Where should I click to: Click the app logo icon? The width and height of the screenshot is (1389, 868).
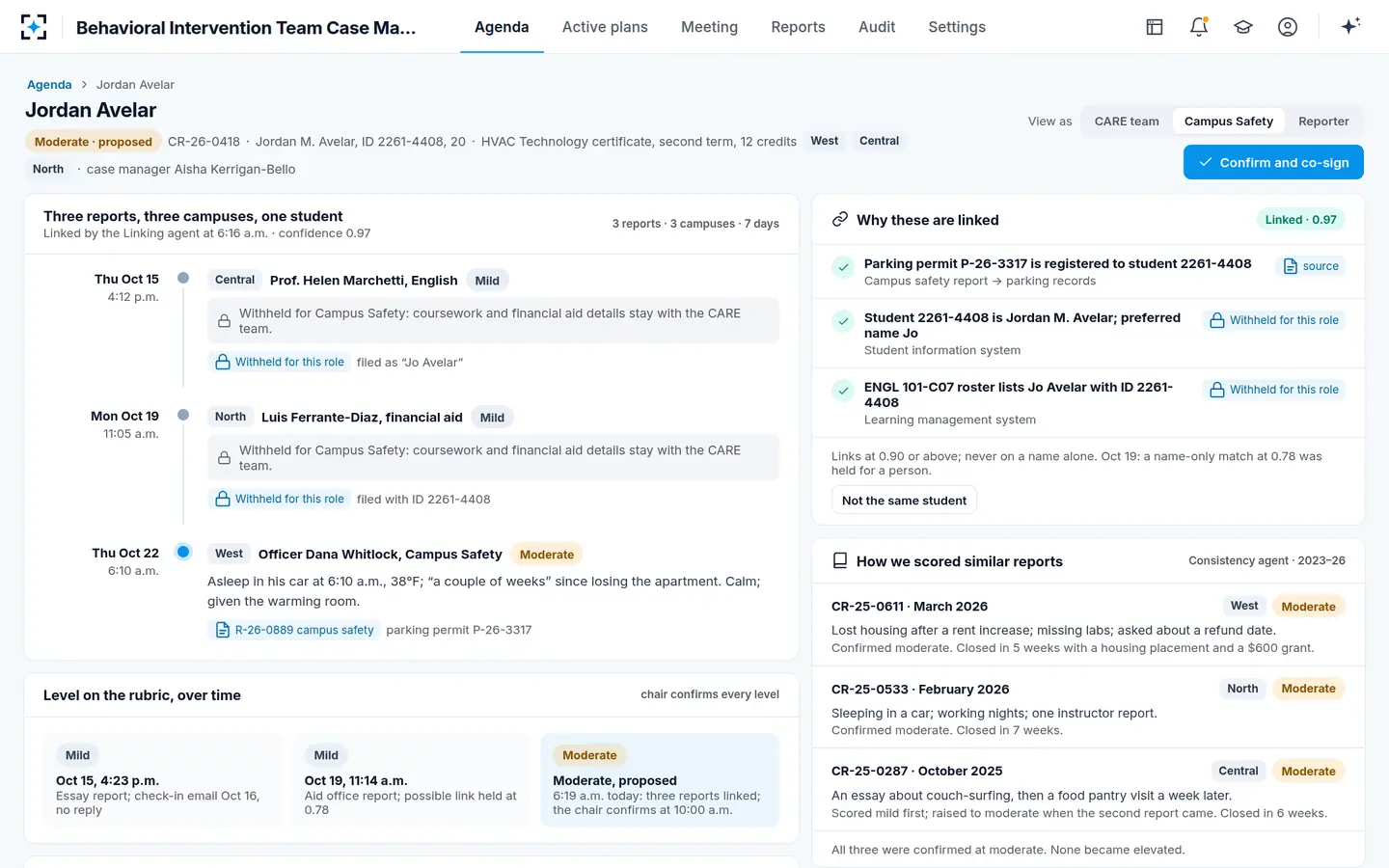pos(34,27)
